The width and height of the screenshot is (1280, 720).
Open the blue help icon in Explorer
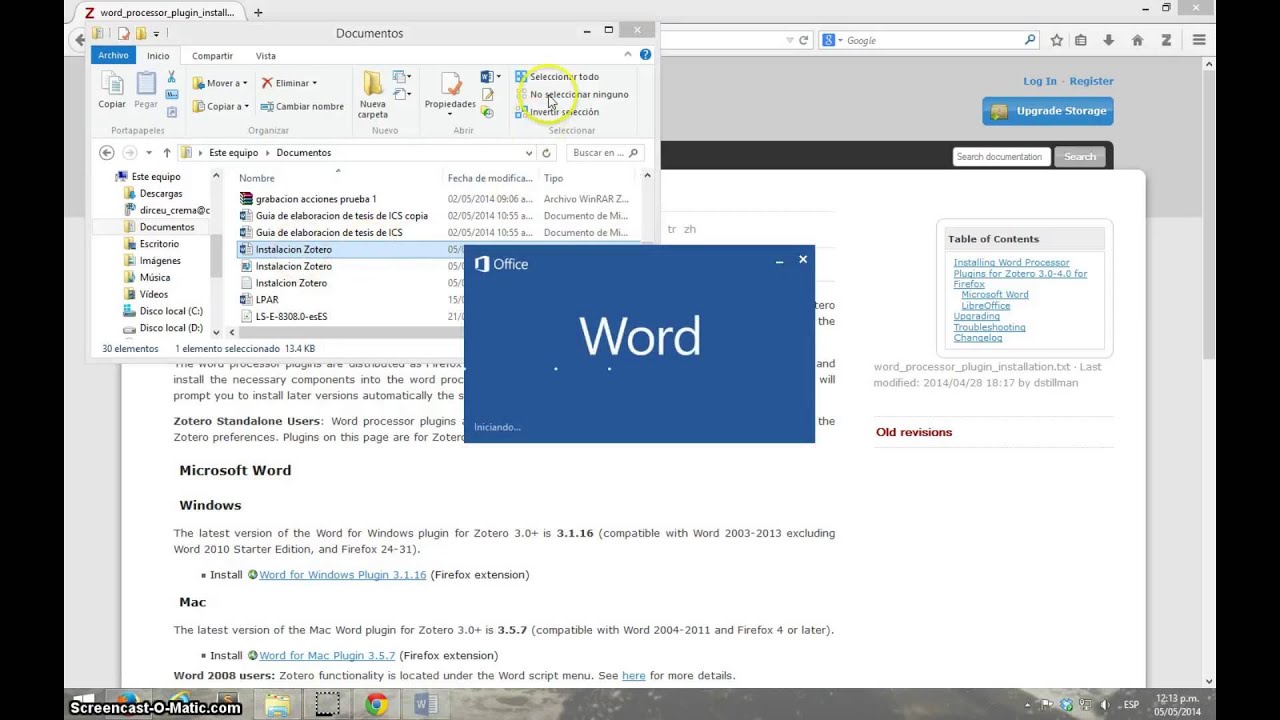click(x=645, y=55)
